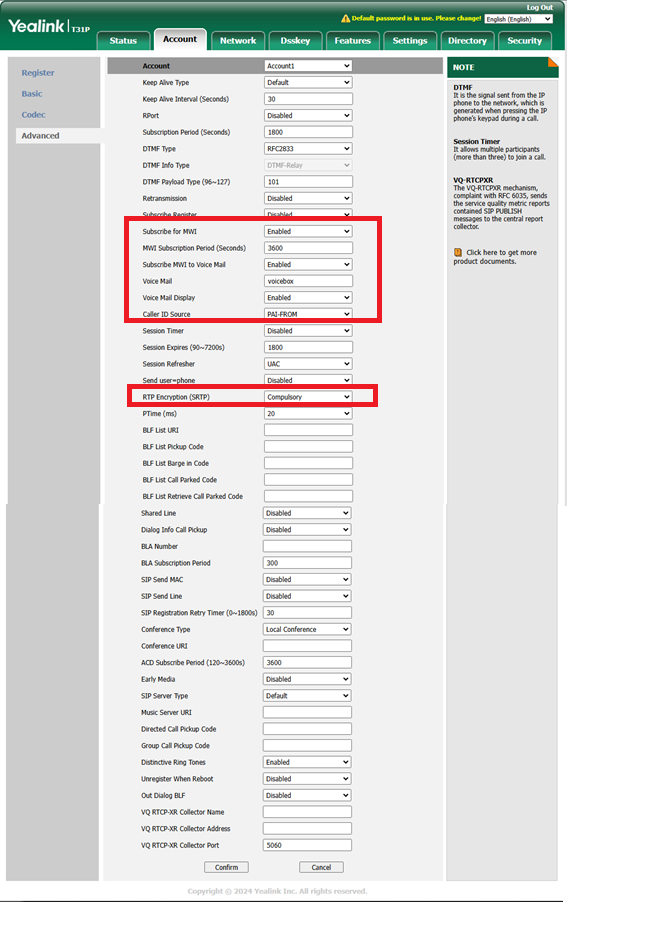
Task: Click the Conference URI field
Action: click(307, 646)
